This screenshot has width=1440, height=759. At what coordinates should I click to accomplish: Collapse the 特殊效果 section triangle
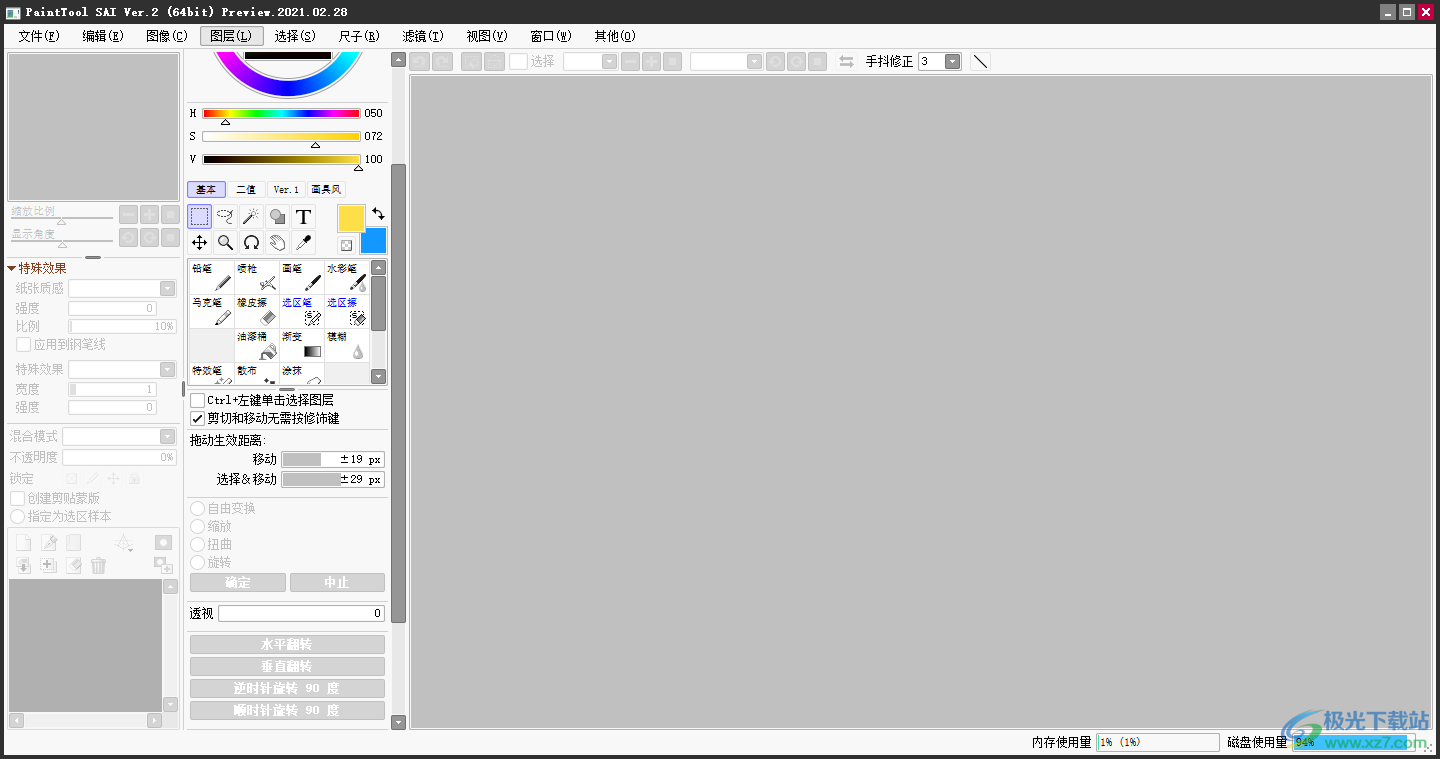[11, 268]
